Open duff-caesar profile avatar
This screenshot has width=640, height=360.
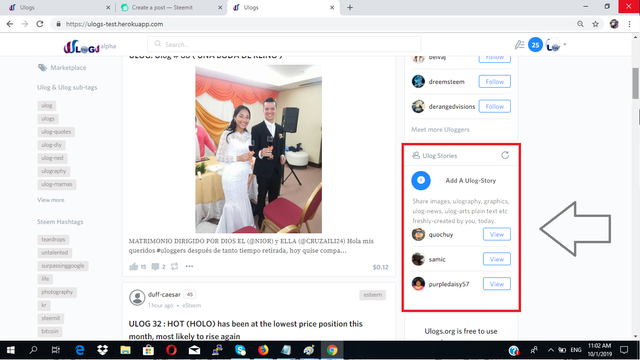[137, 298]
